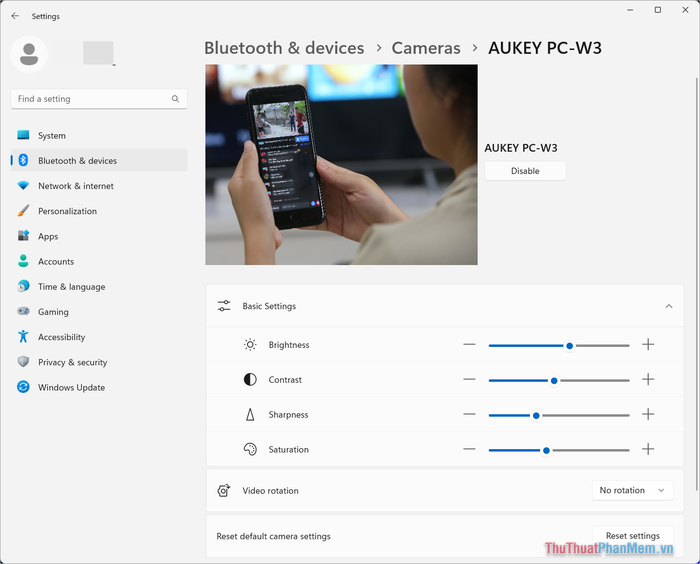The image size is (700, 564).
Task: Decrease Brightness with the minus button
Action: [x=469, y=344]
